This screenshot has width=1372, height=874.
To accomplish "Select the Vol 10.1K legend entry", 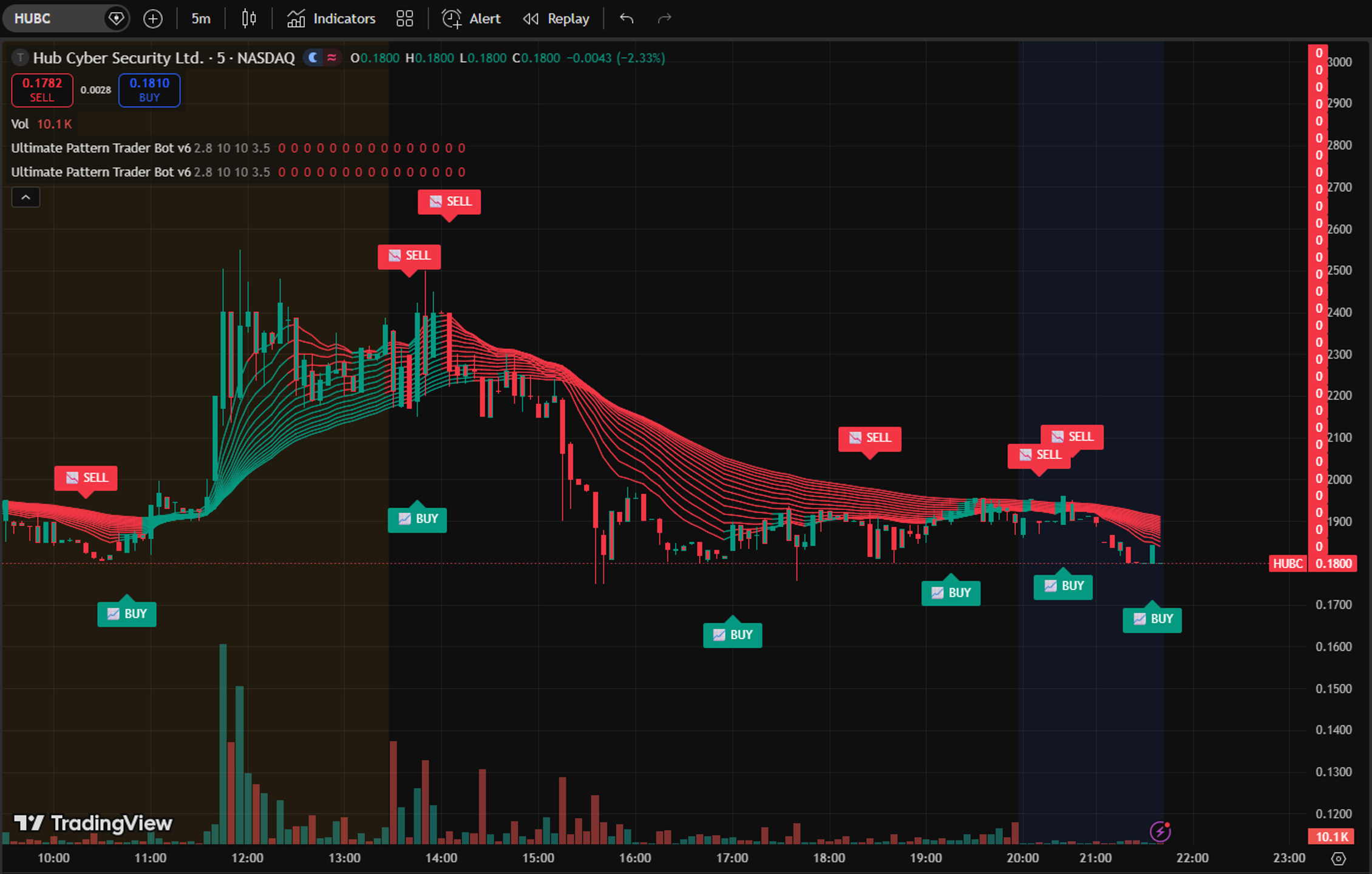I will pos(42,124).
